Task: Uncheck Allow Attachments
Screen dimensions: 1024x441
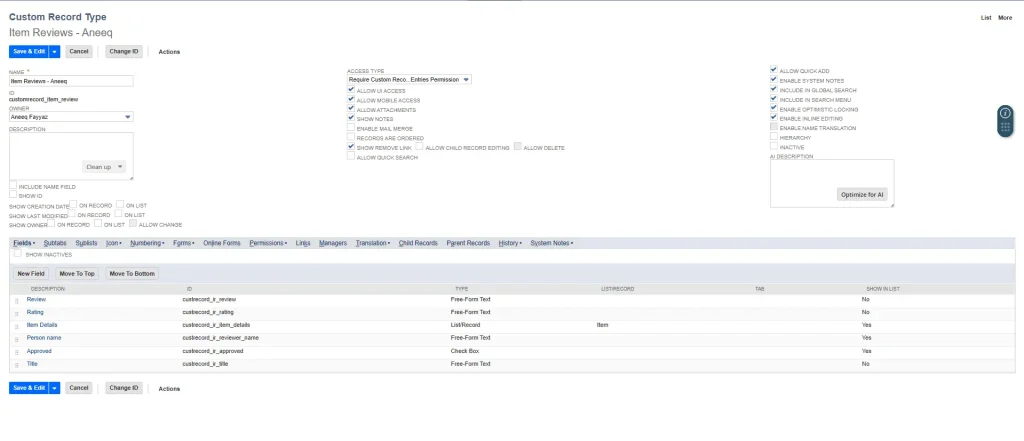Action: click(351, 109)
